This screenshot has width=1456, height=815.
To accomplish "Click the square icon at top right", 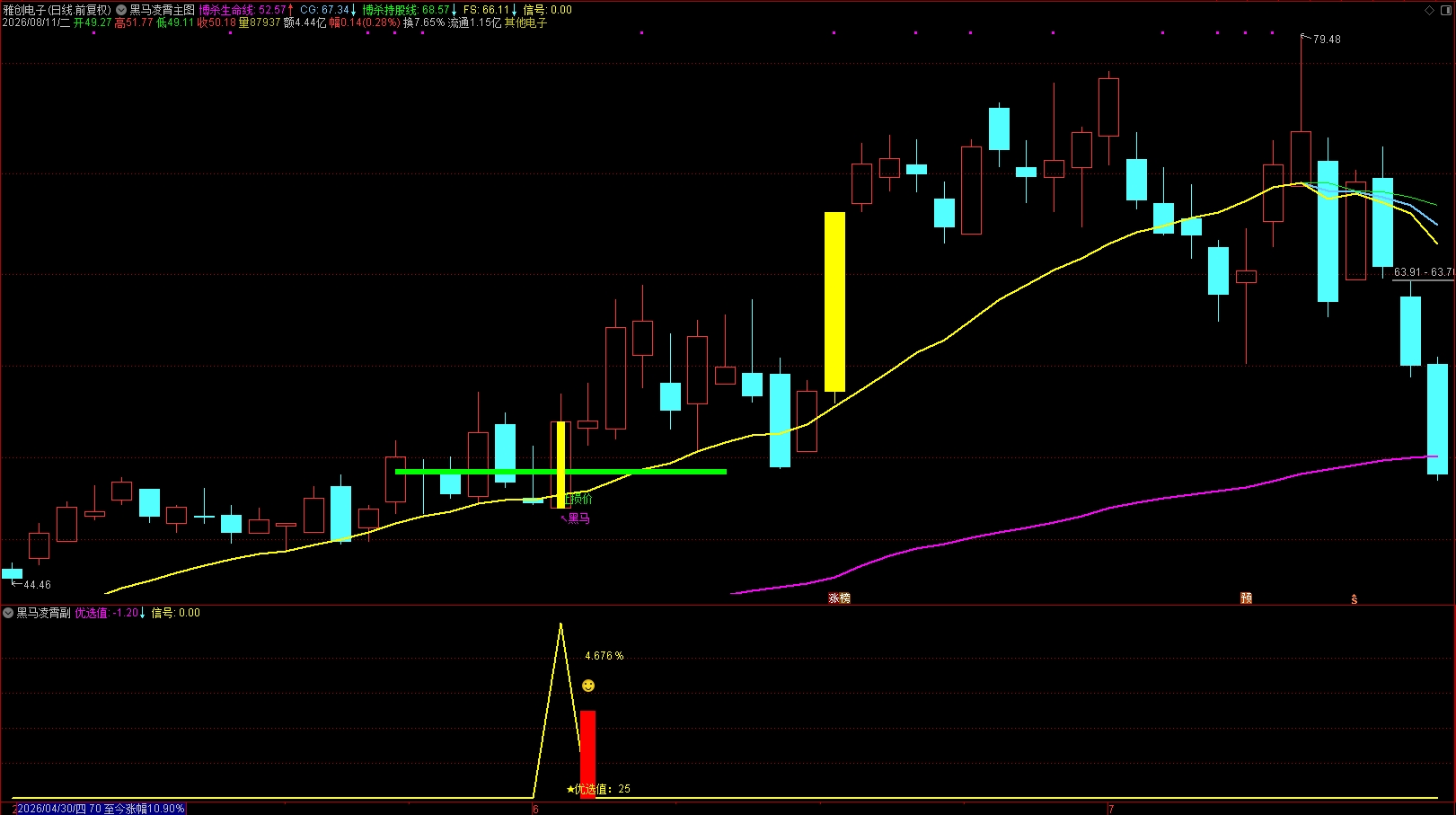I will coord(1446,10).
